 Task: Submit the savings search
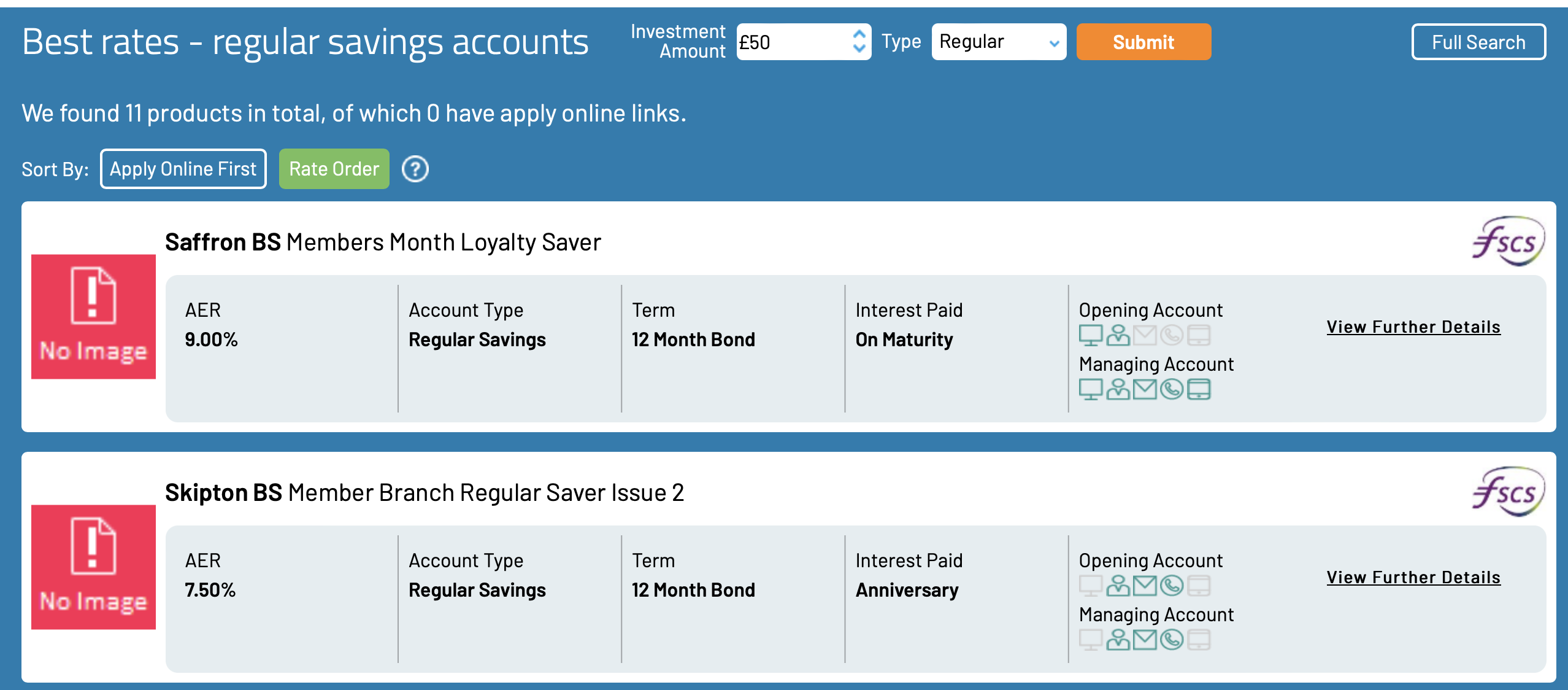point(1143,42)
